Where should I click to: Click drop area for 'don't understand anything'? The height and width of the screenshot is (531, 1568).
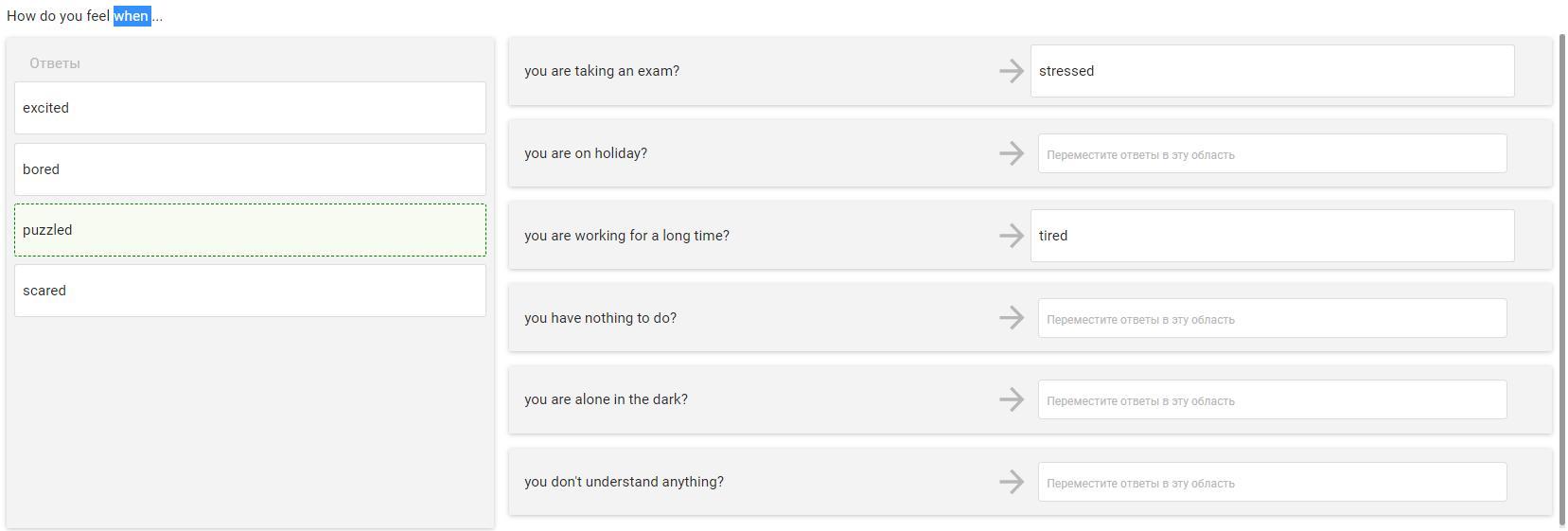1272,482
